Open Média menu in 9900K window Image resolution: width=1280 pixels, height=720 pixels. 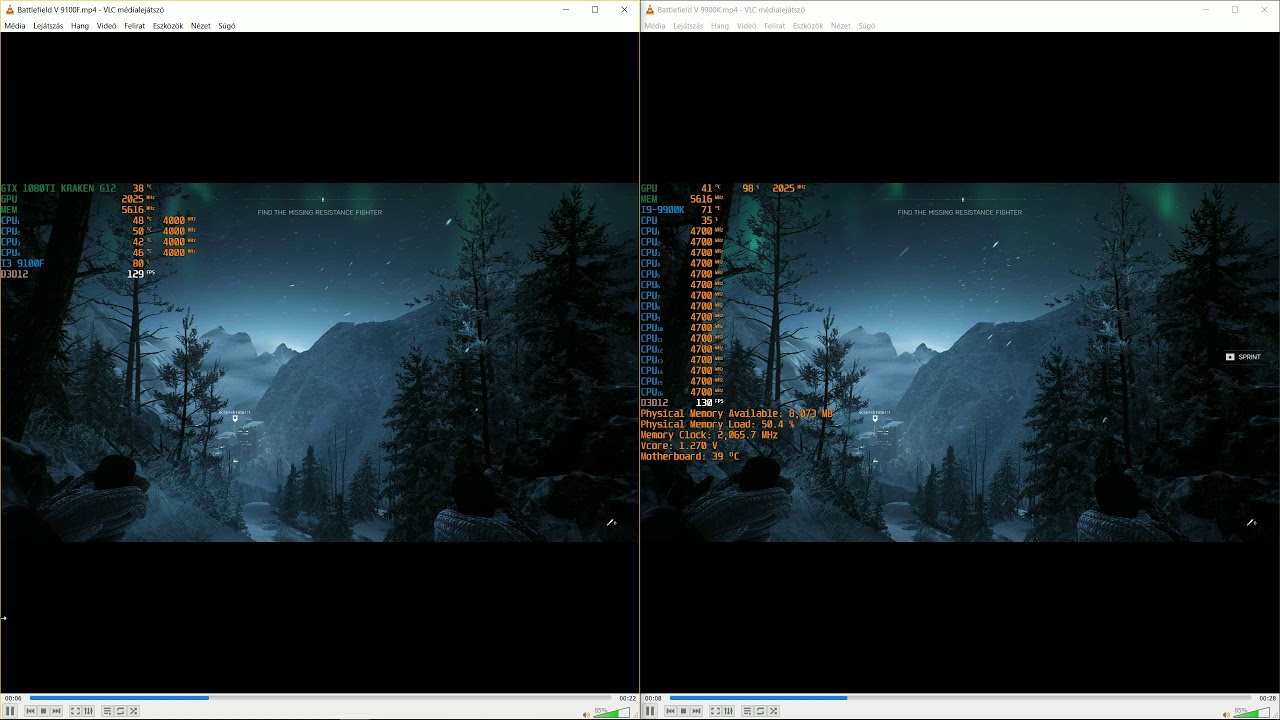655,26
